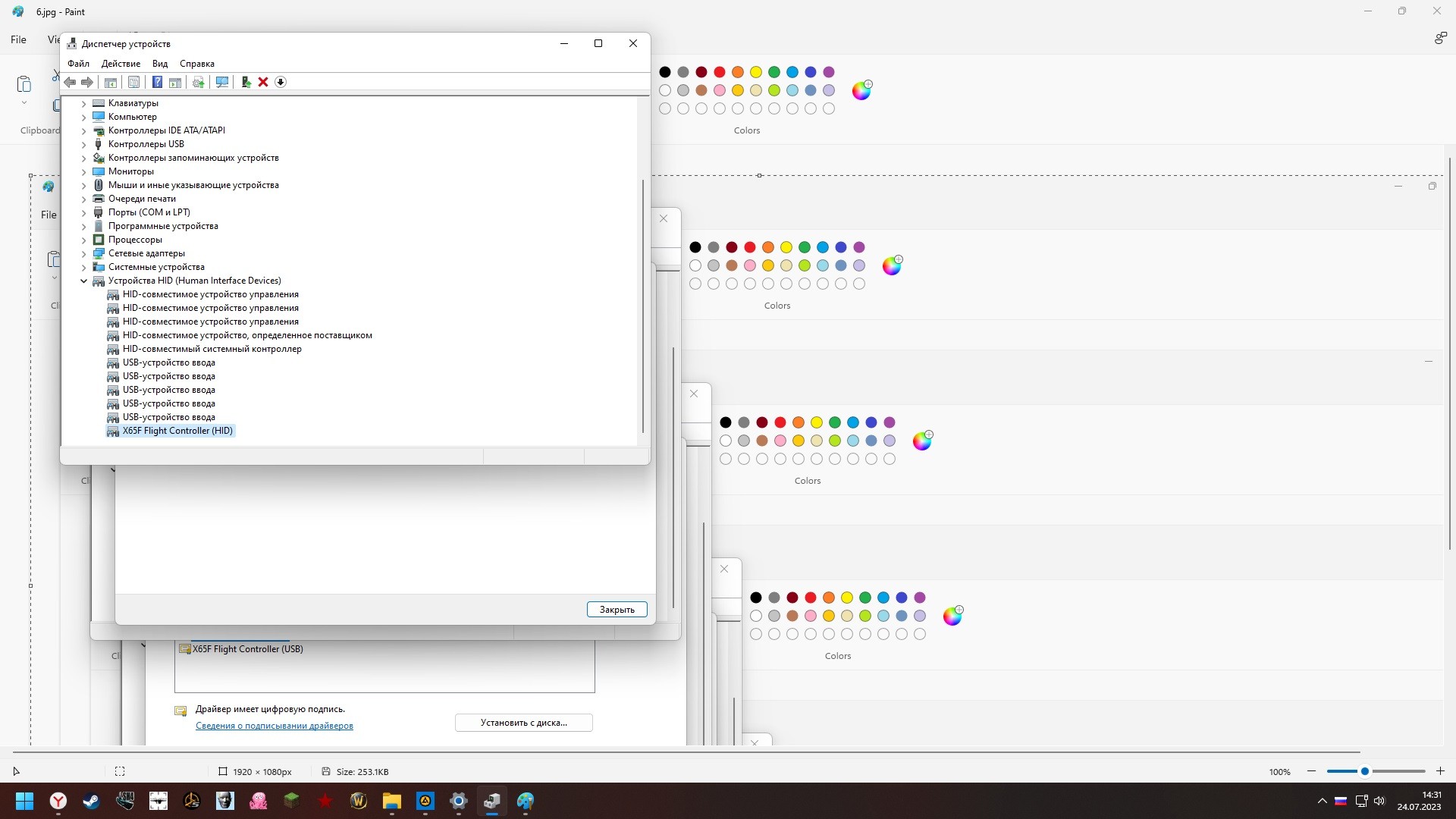Open Steam from the taskbar
Image resolution: width=1456 pixels, height=819 pixels.
coord(92,801)
